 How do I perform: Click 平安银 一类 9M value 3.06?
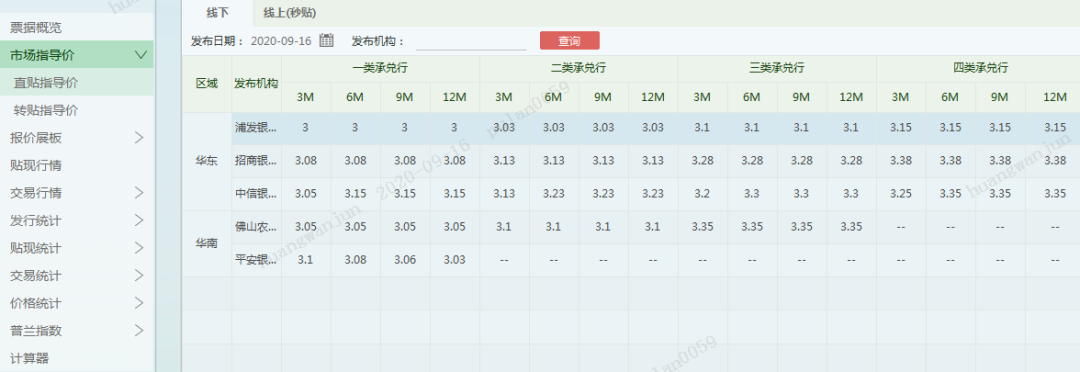[405, 260]
